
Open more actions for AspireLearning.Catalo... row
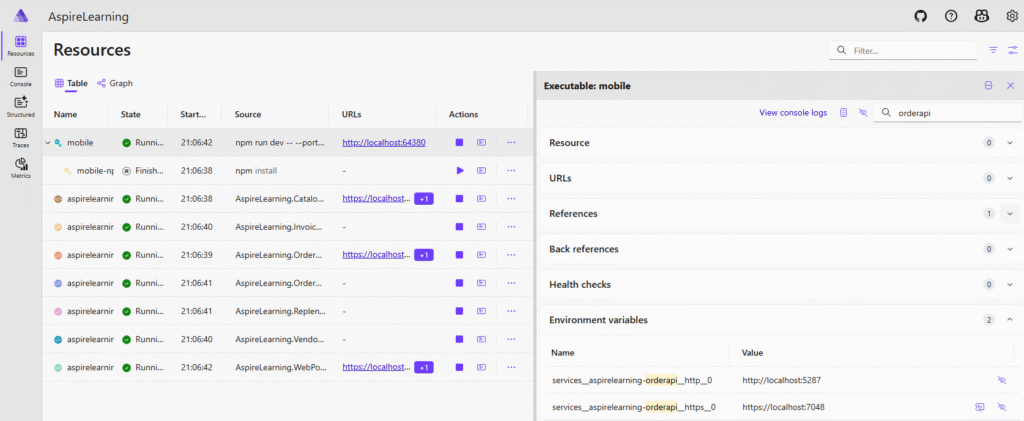[x=511, y=198]
